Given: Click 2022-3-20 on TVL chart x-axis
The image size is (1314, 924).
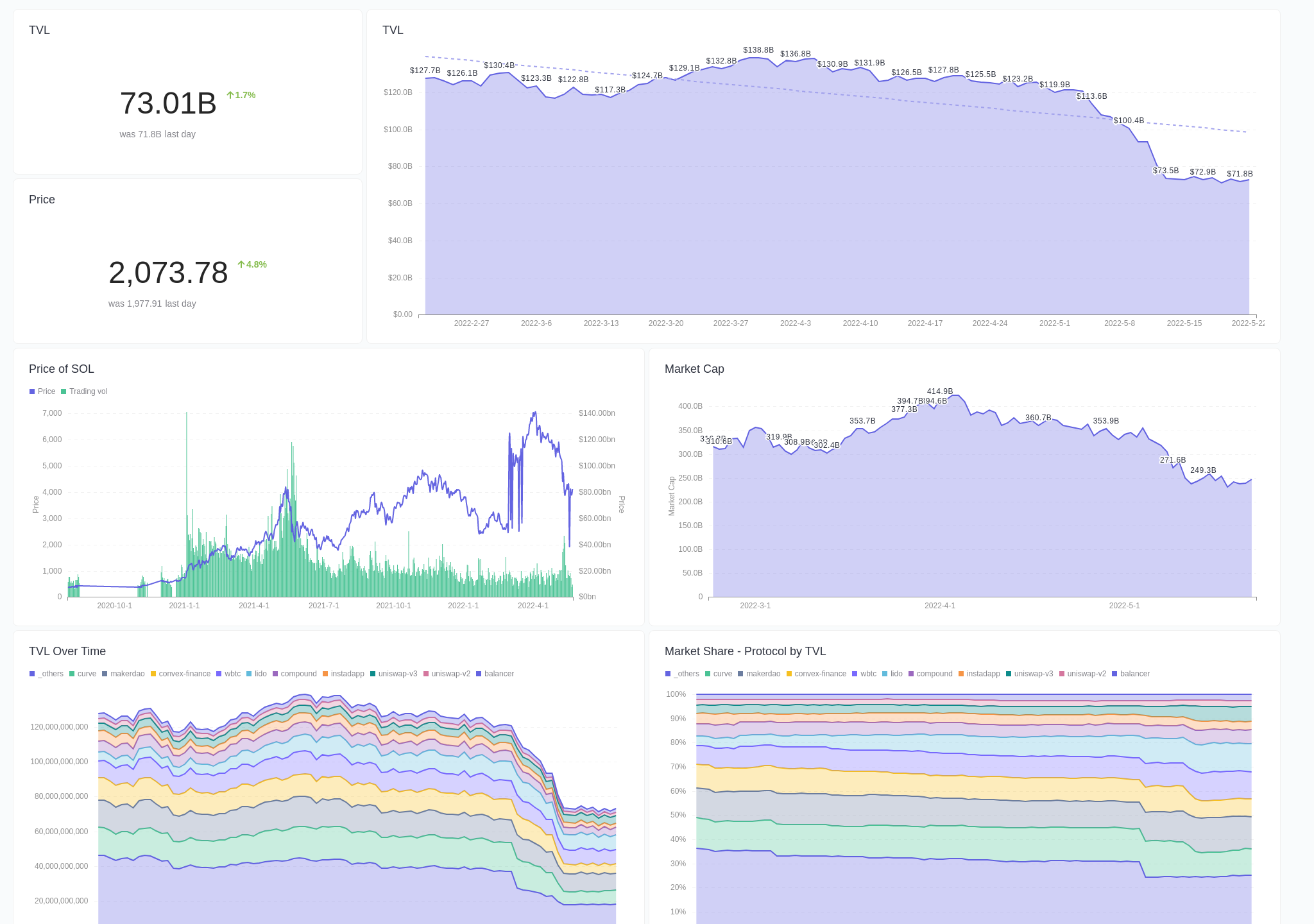Looking at the screenshot, I should tap(666, 323).
